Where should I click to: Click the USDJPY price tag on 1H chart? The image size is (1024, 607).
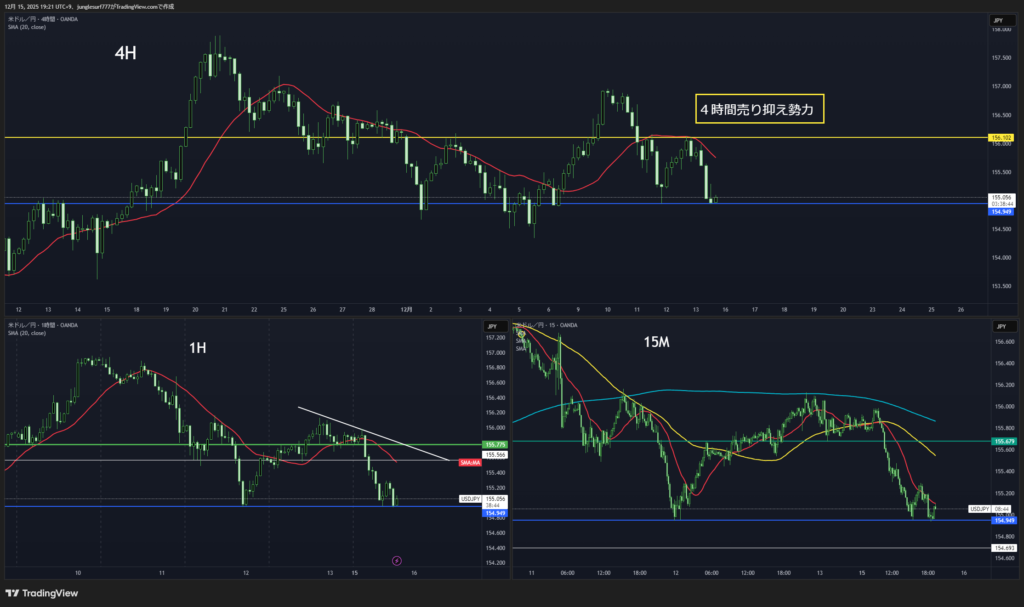tap(471, 498)
